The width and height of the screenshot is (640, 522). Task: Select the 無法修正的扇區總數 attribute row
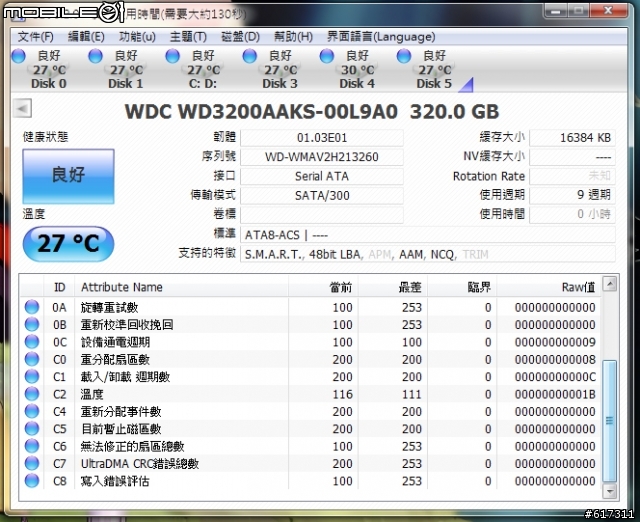point(310,446)
